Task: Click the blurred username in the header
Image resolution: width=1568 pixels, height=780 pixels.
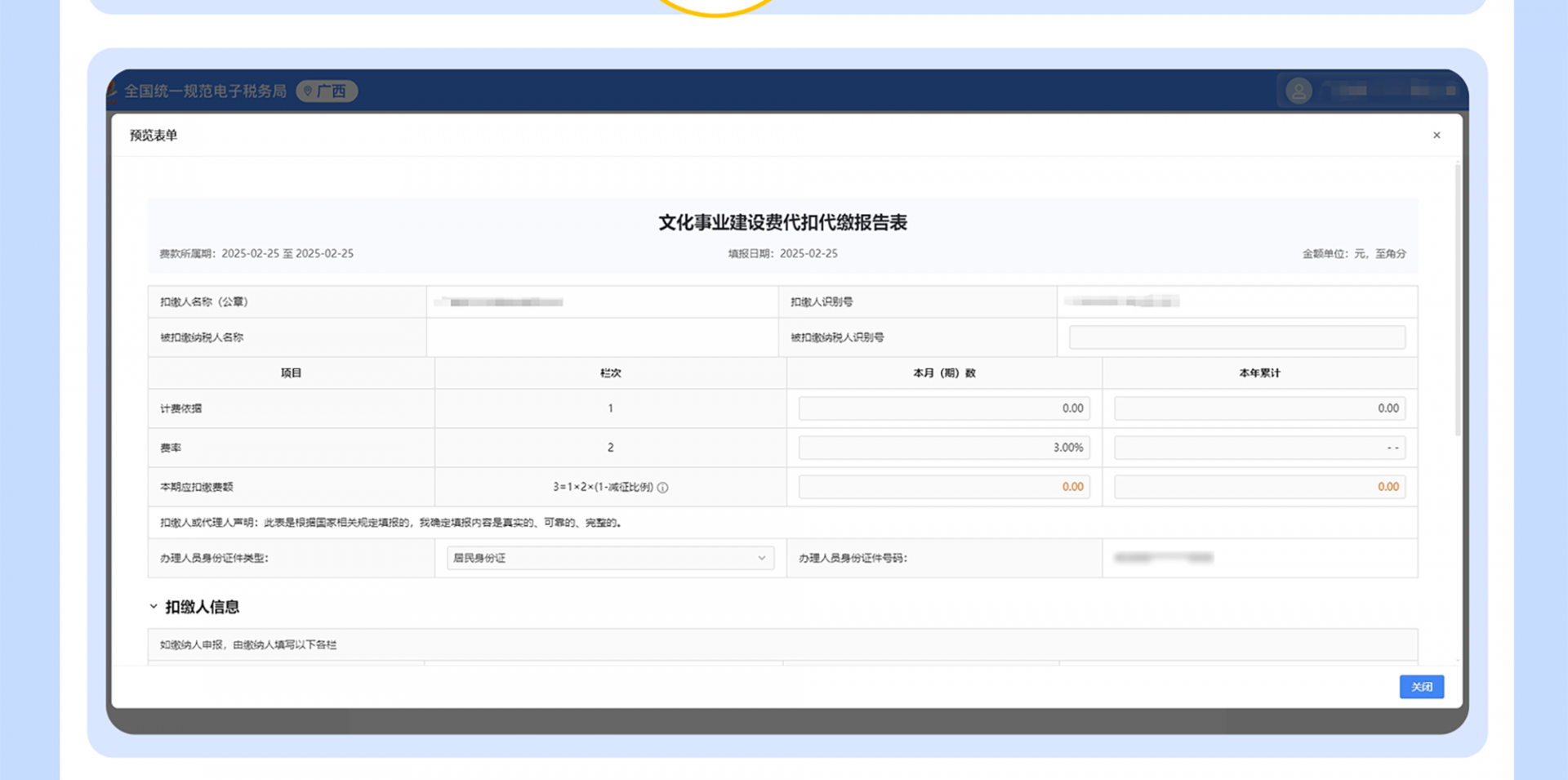Action: click(x=1388, y=91)
